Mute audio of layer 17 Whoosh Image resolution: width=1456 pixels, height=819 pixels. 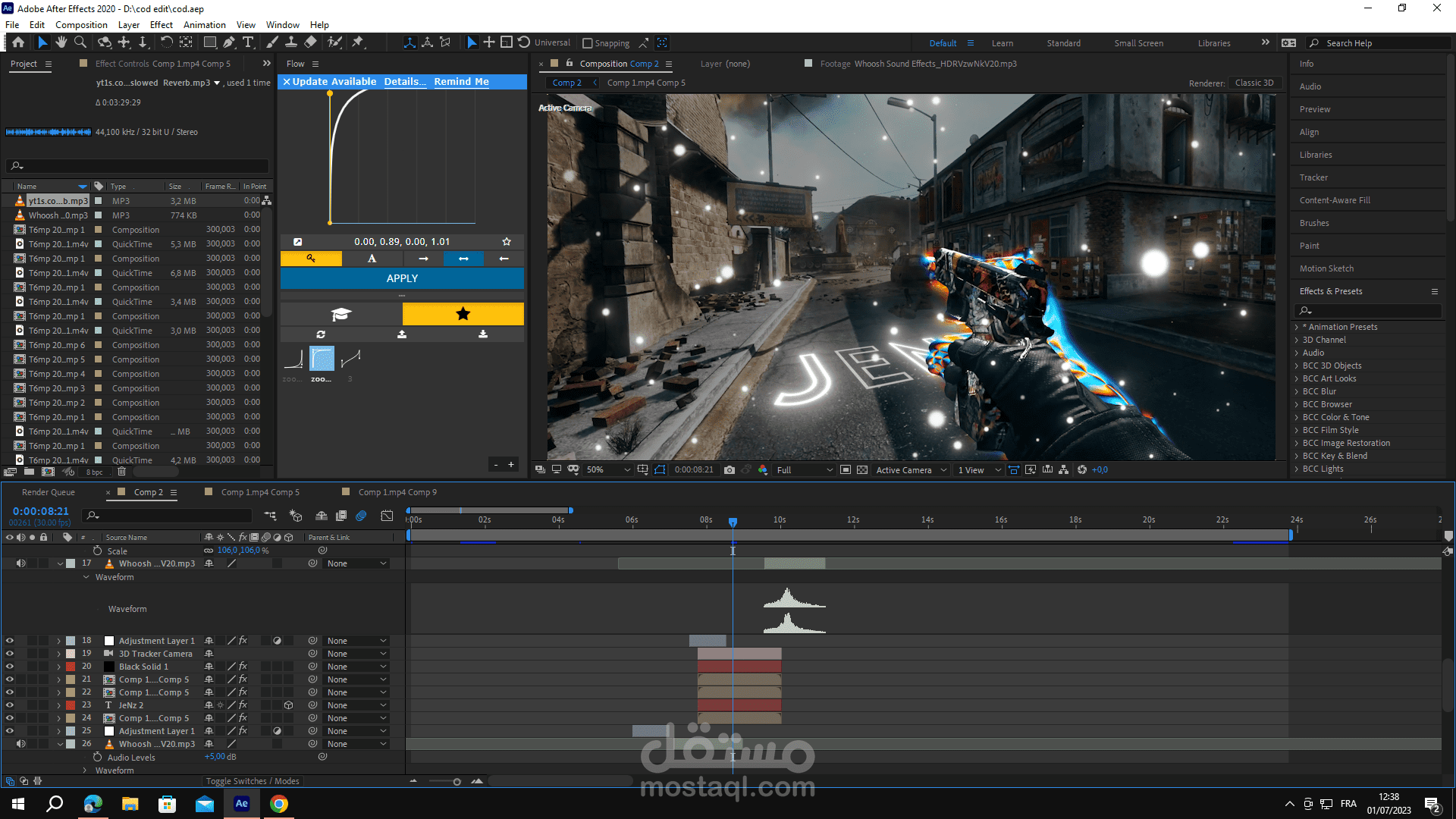[x=21, y=563]
